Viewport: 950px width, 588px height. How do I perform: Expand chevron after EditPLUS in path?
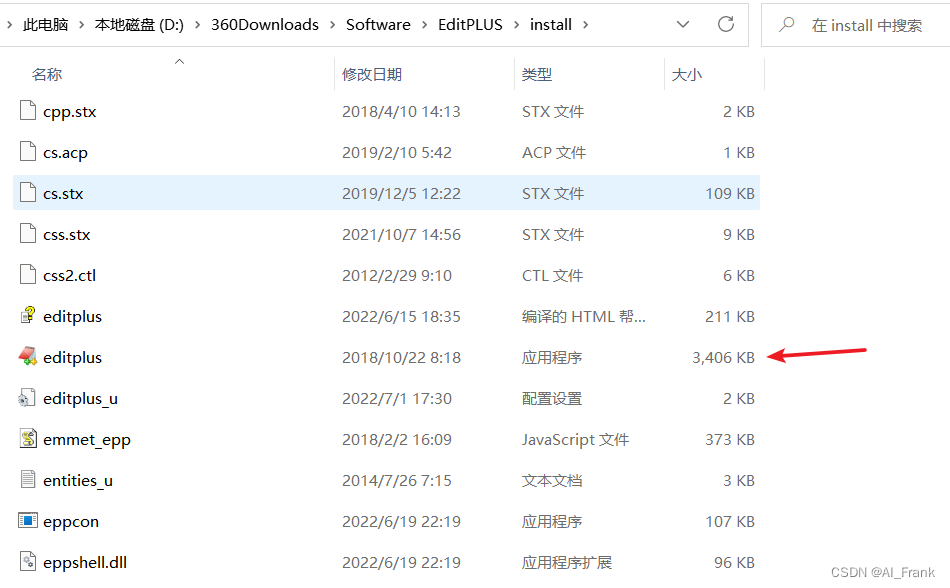tap(516, 25)
